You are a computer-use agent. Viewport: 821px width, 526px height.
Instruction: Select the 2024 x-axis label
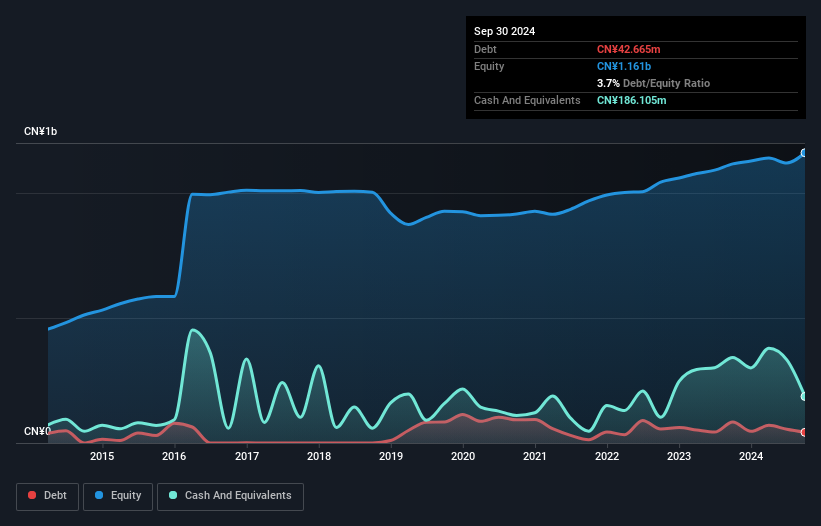751,457
